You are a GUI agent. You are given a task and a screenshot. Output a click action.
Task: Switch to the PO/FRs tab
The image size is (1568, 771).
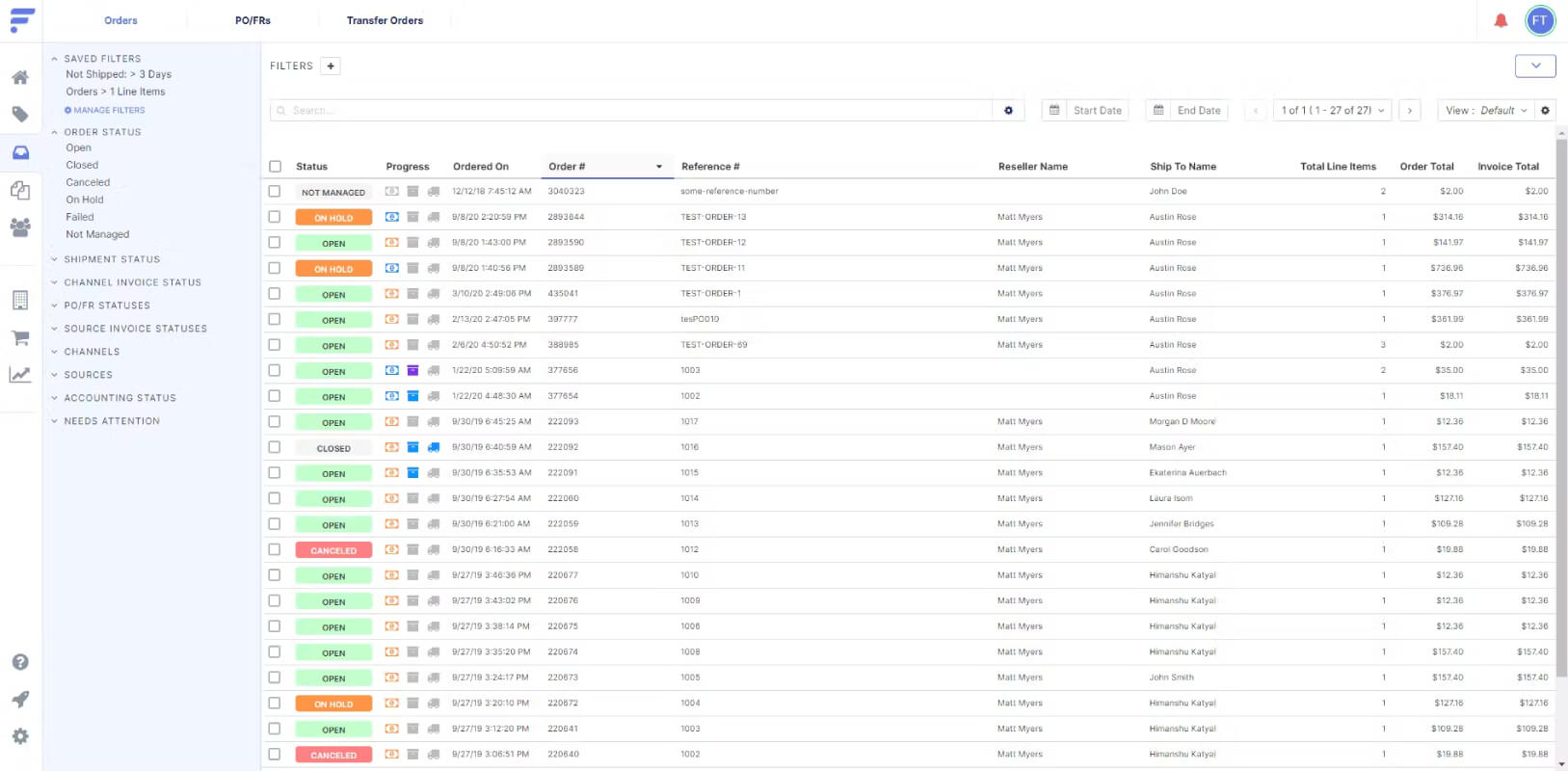click(x=253, y=20)
